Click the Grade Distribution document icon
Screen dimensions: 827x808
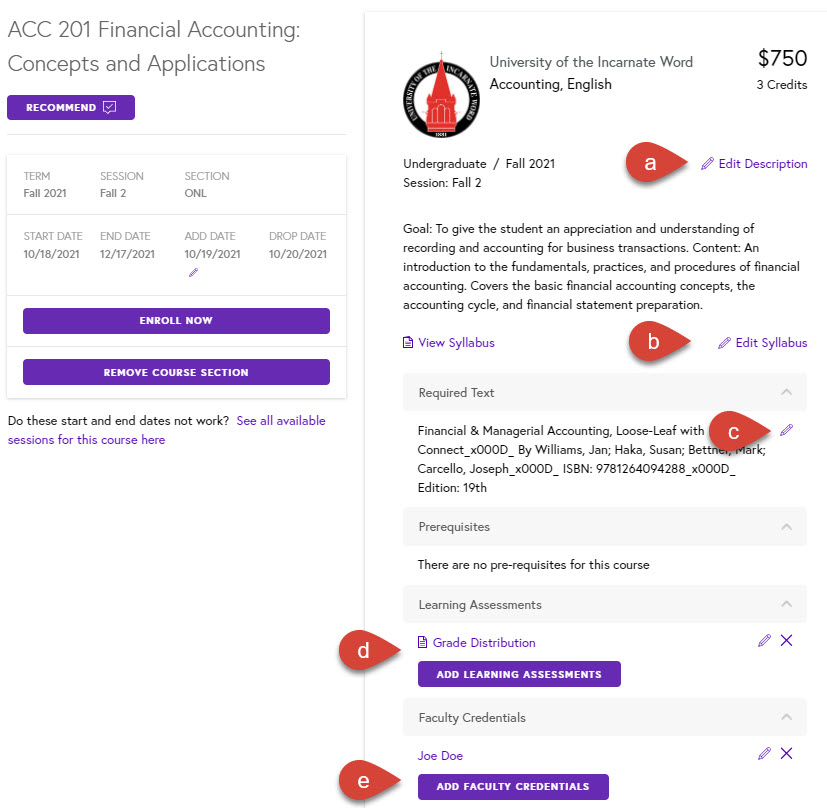pos(422,642)
